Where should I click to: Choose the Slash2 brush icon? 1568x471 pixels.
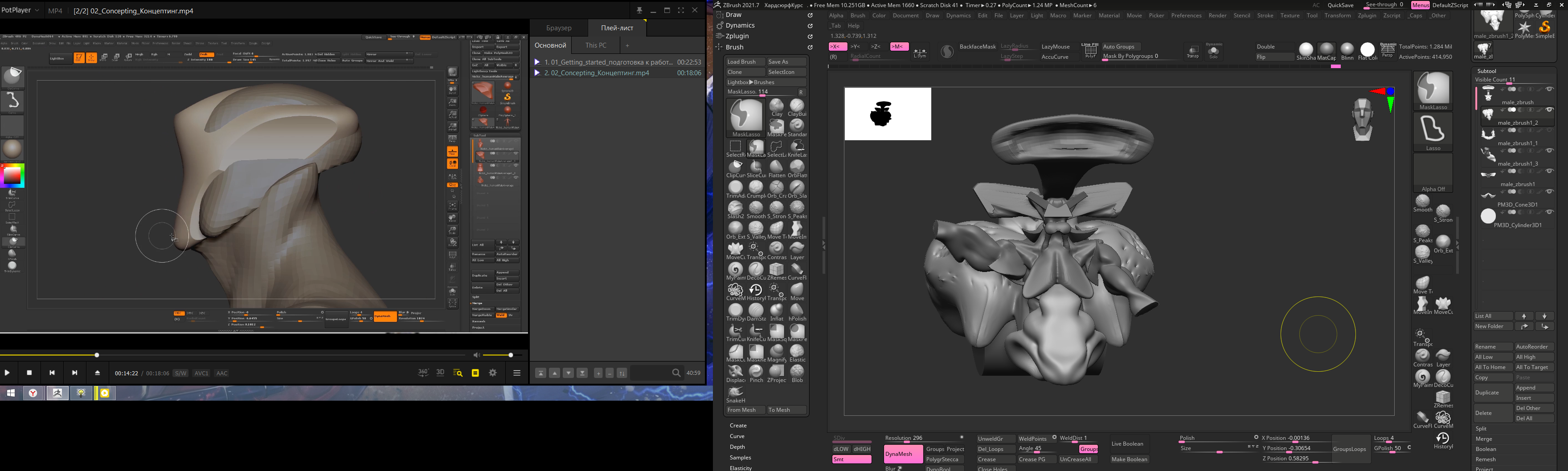(735, 210)
